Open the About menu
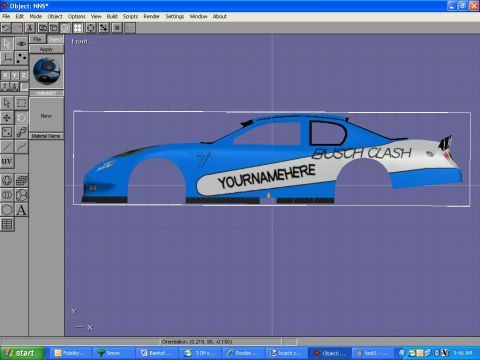 click(x=220, y=16)
